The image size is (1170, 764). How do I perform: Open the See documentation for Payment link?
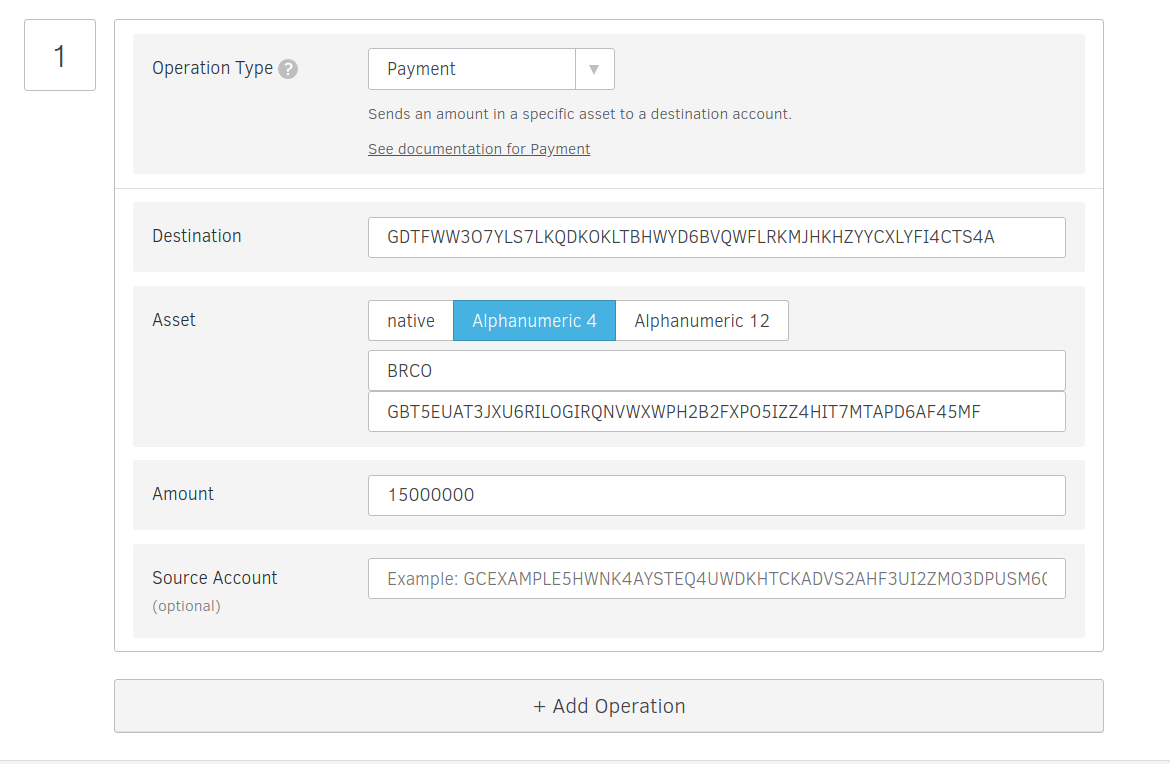point(479,149)
